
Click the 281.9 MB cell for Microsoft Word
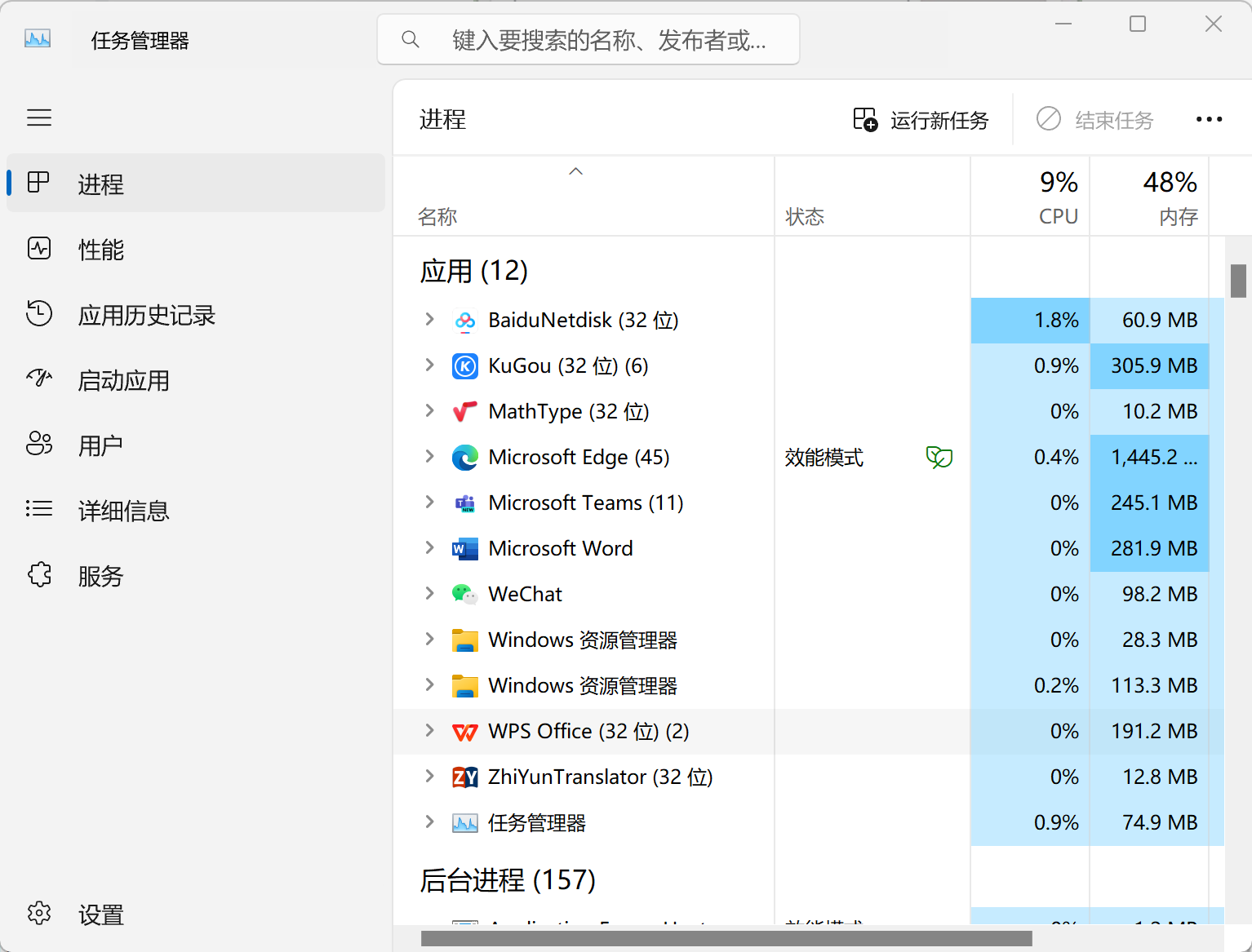(x=1149, y=549)
